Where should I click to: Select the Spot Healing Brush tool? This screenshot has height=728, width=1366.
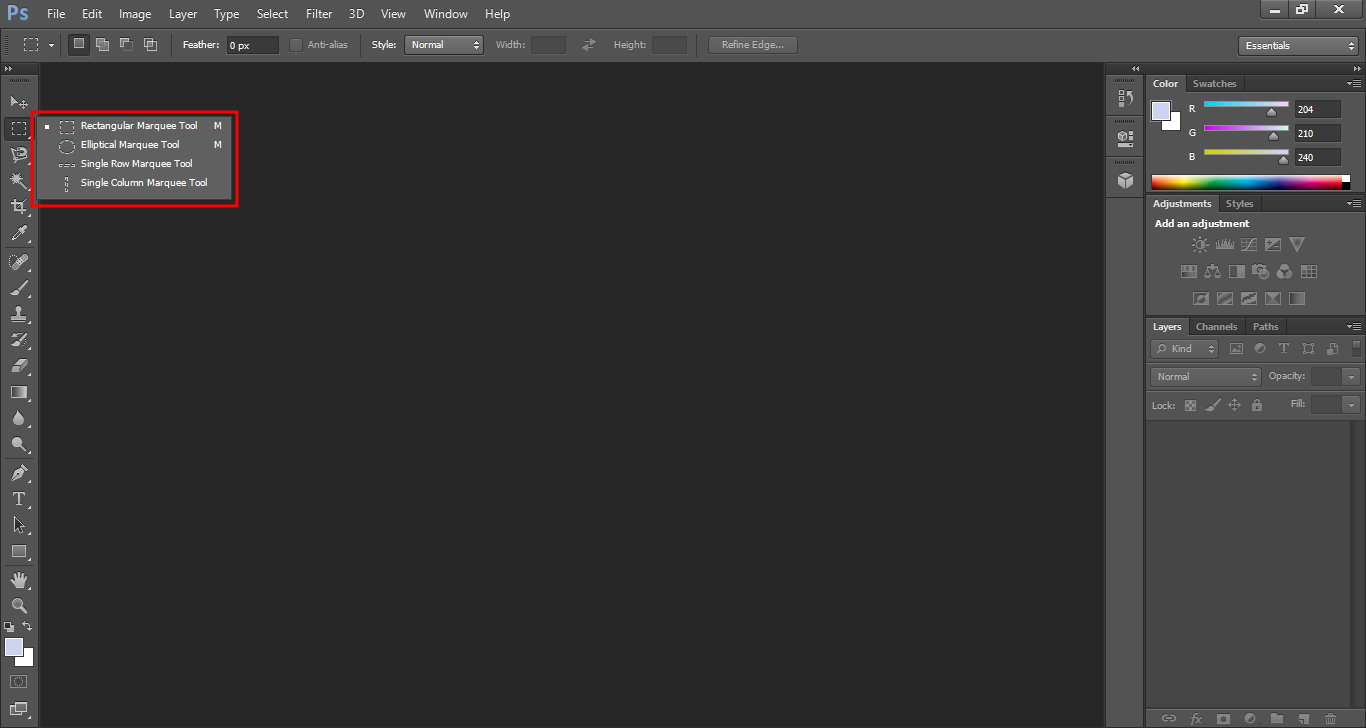[x=19, y=262]
